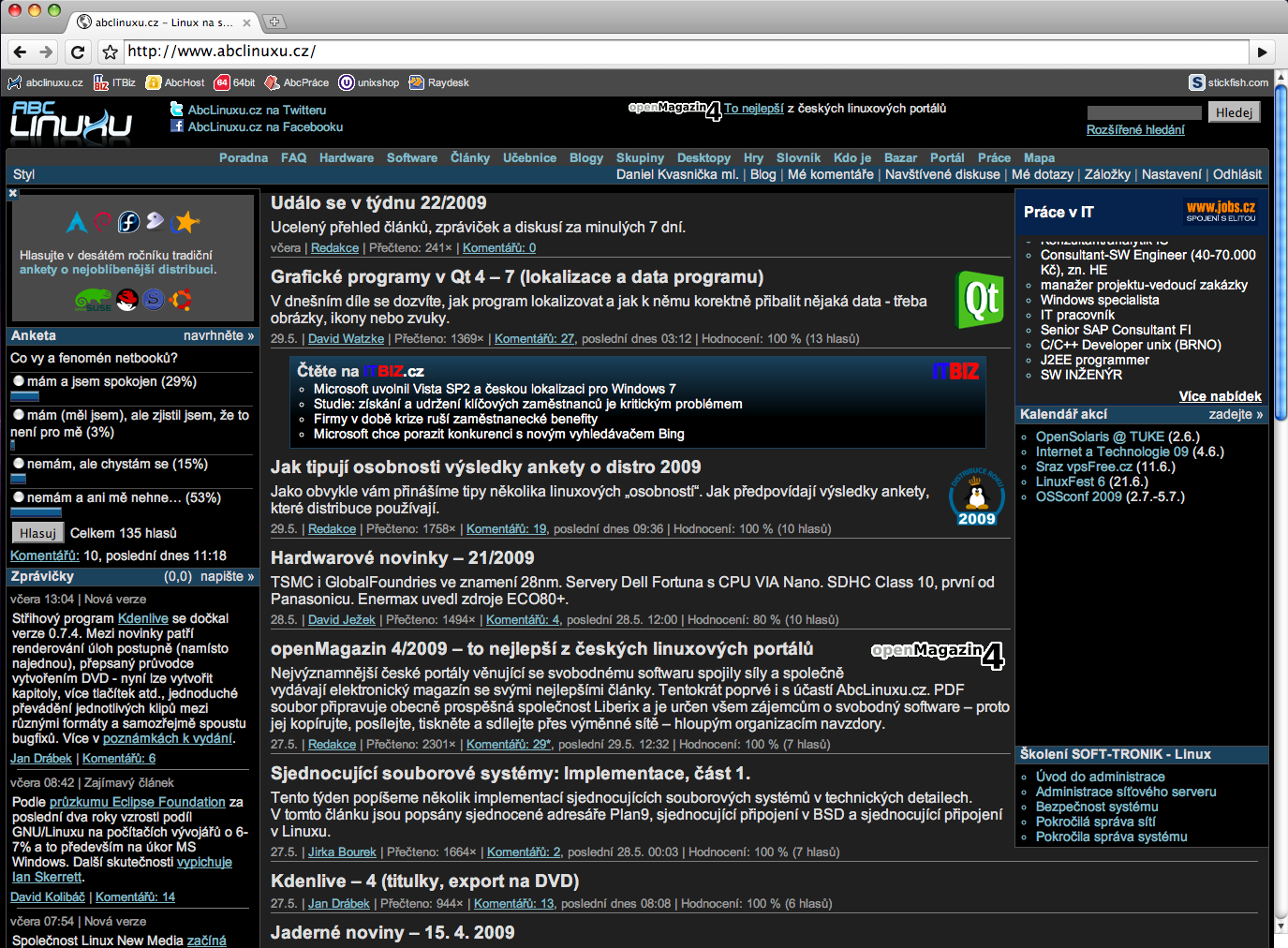Close the abclinuxu.cz browser tab
The image size is (1288, 948).
point(246,22)
